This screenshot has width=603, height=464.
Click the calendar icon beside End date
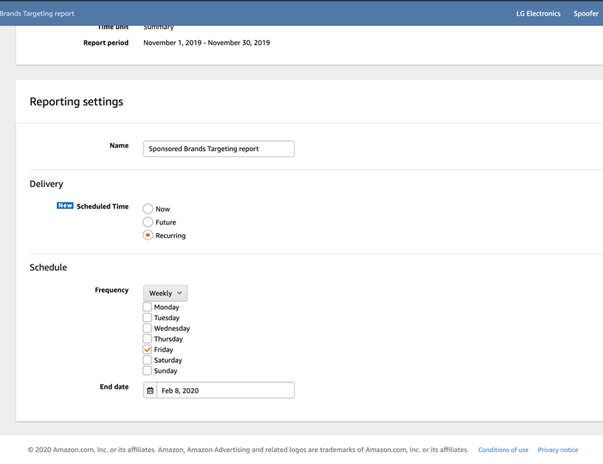pyautogui.click(x=150, y=391)
